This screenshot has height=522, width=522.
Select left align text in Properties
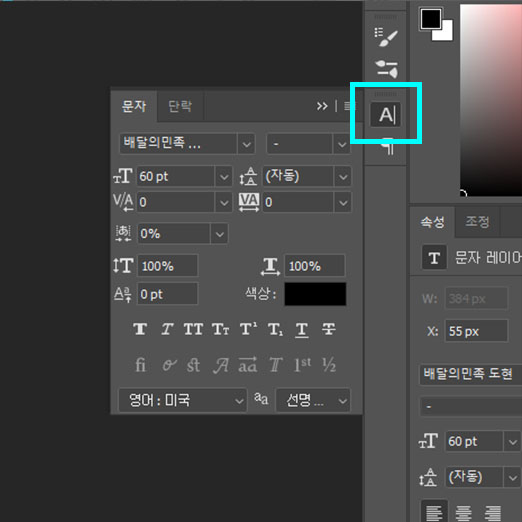434,511
